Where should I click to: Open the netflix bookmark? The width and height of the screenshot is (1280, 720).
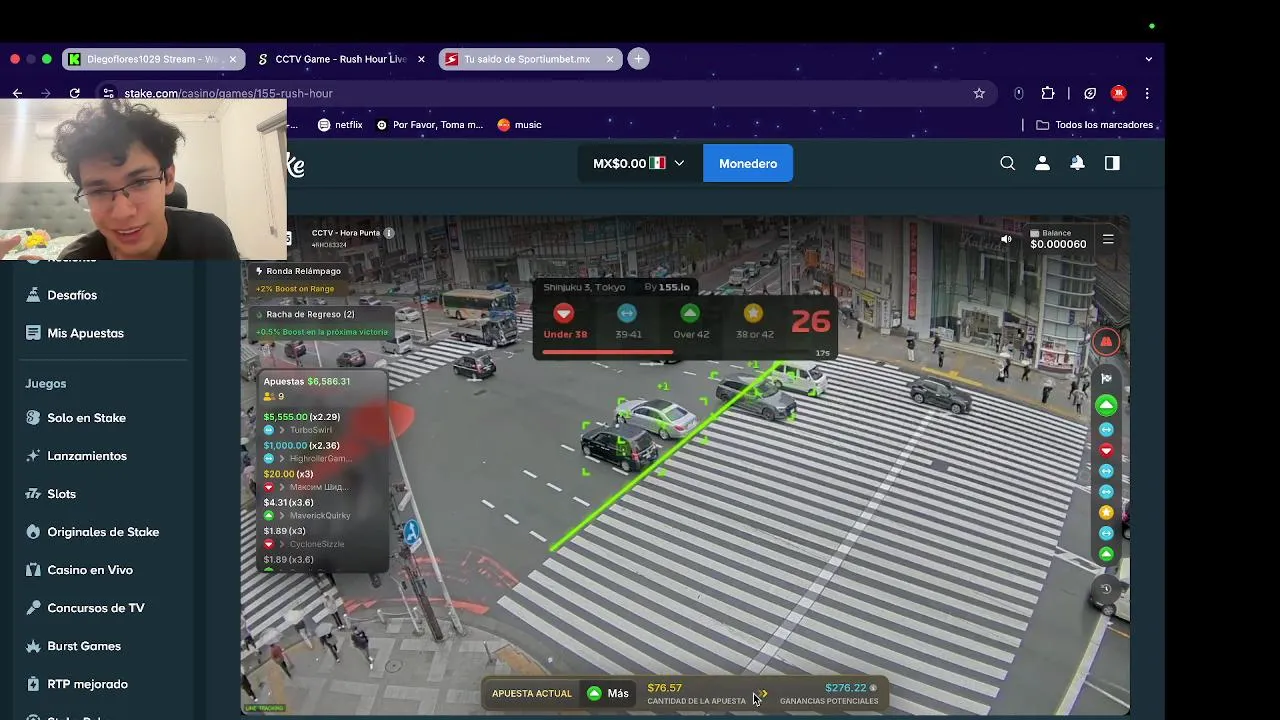[x=340, y=125]
